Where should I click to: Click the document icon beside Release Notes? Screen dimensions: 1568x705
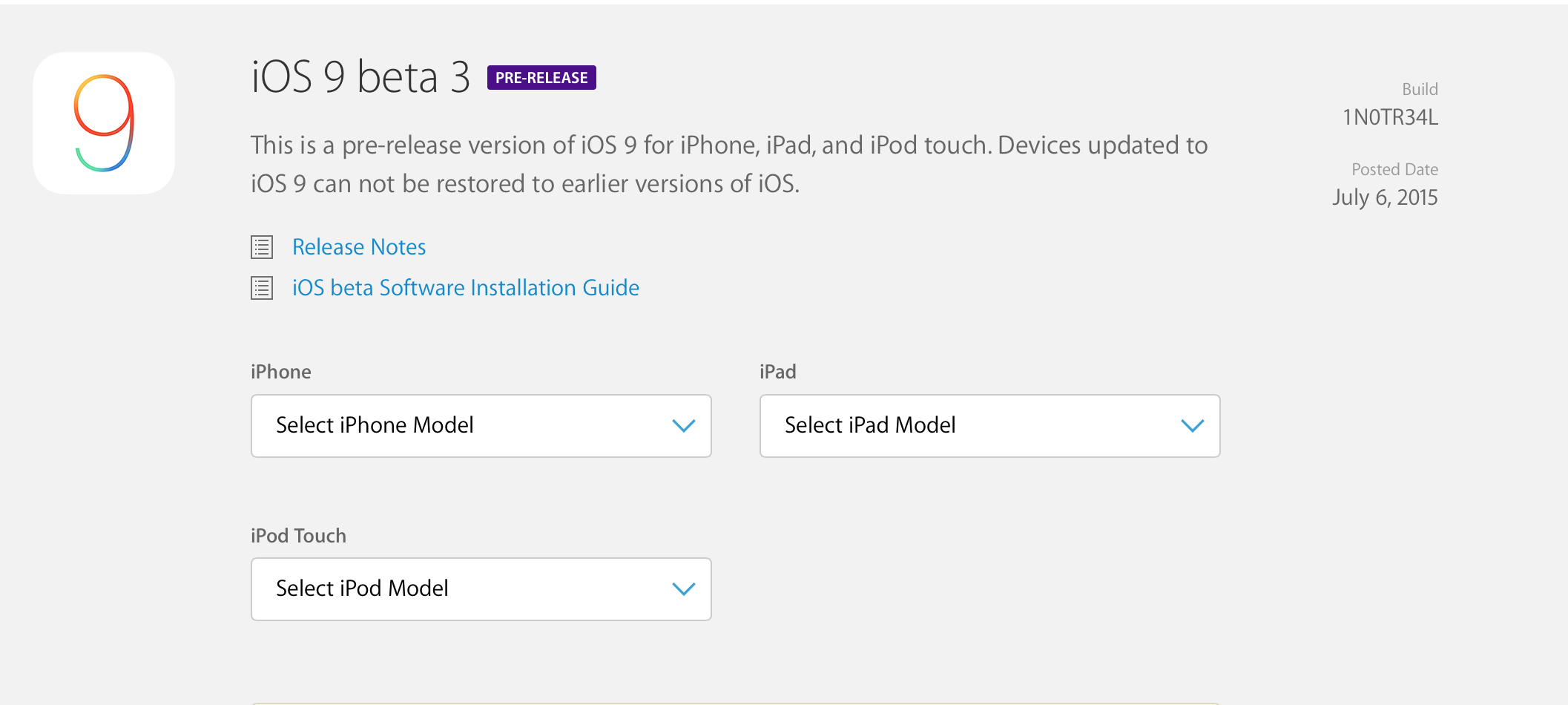click(x=262, y=247)
